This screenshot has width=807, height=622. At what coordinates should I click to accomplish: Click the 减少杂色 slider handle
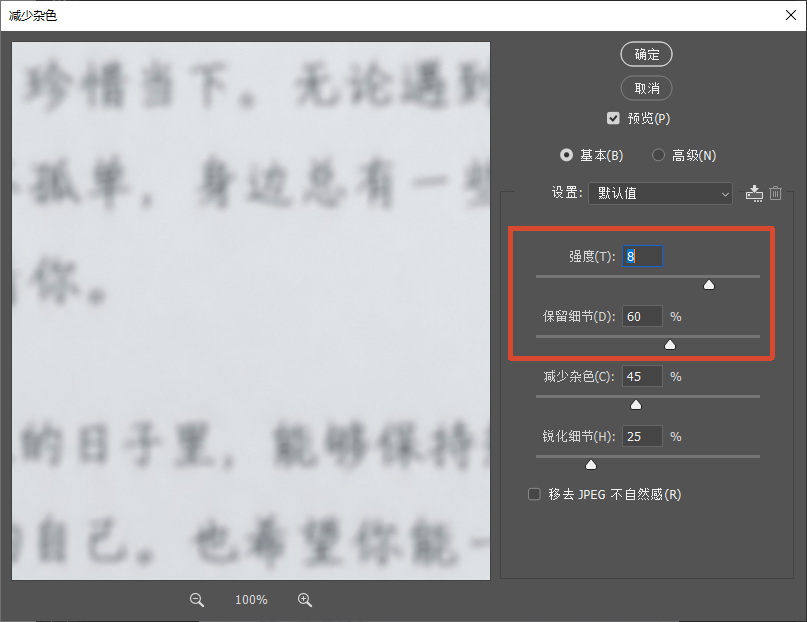click(636, 405)
